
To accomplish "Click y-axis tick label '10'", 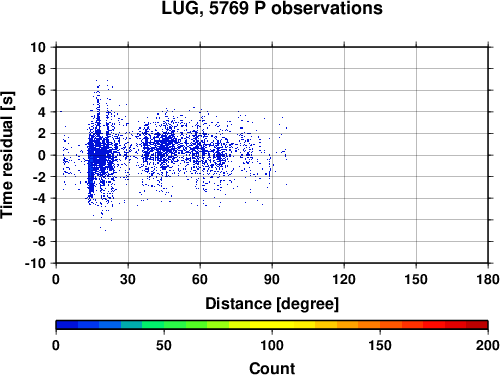I will click(x=38, y=47).
